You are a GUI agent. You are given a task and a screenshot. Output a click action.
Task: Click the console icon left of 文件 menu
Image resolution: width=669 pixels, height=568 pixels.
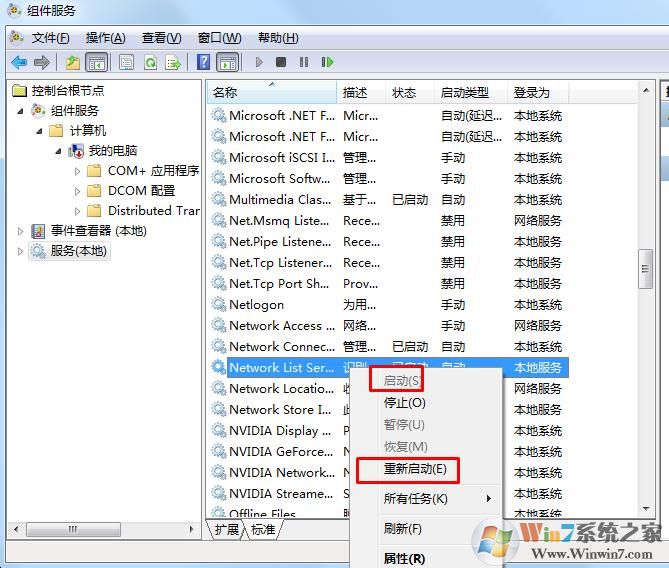(x=17, y=38)
